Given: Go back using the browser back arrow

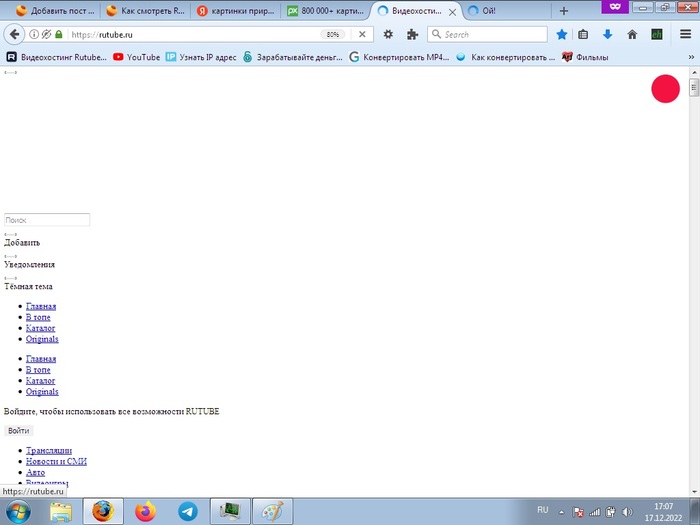Looking at the screenshot, I should [14, 34].
